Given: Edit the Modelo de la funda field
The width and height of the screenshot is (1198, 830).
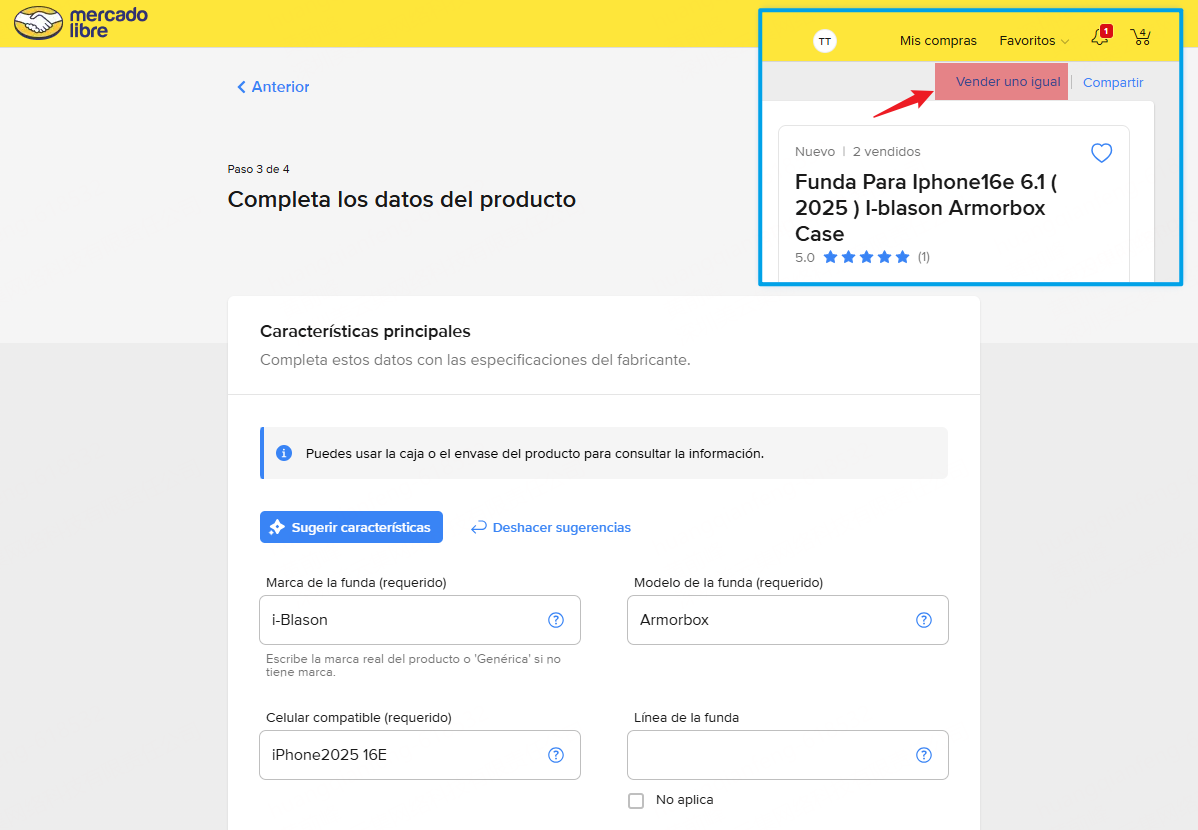Looking at the screenshot, I should coord(788,620).
